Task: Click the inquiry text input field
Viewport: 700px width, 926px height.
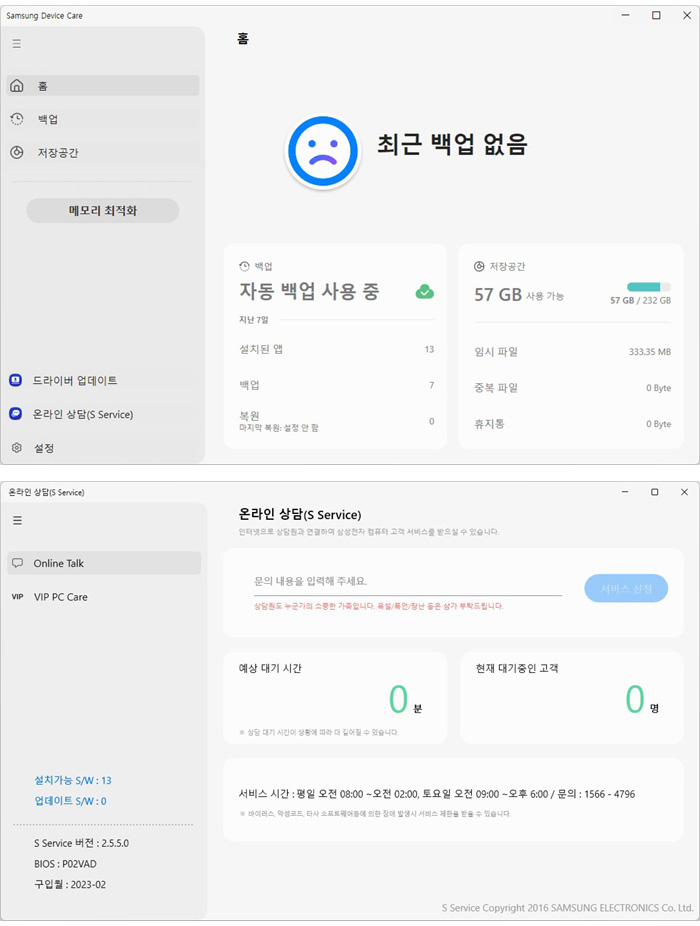Action: click(407, 581)
